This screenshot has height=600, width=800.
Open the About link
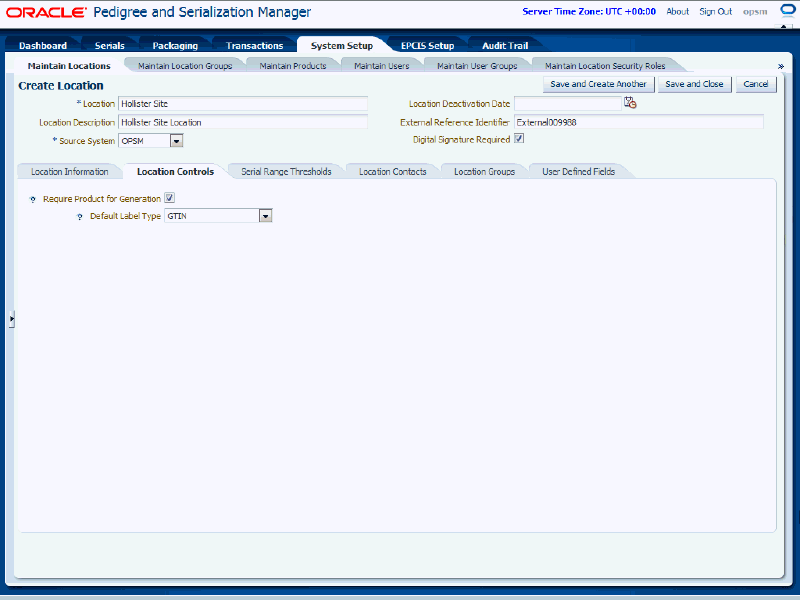tap(678, 11)
